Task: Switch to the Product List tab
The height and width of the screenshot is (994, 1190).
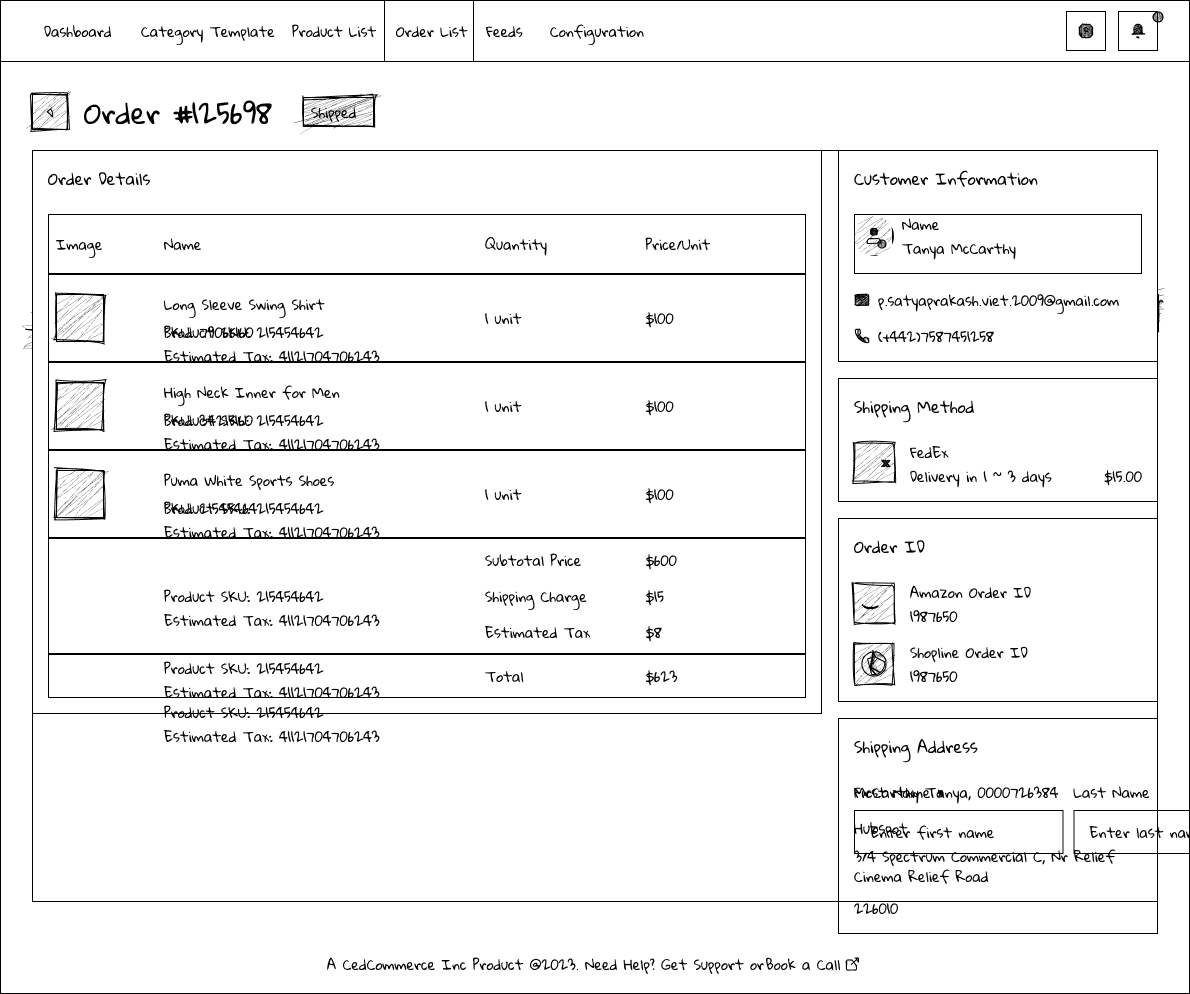Action: click(333, 32)
